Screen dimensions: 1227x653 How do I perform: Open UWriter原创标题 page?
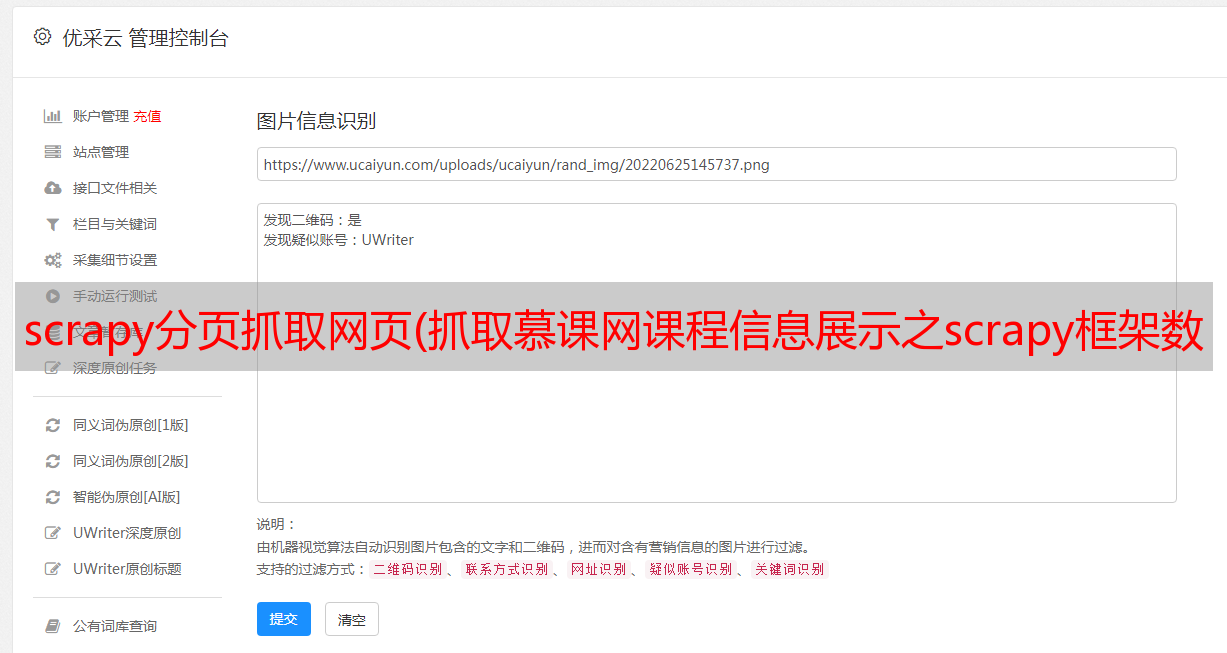[127, 569]
